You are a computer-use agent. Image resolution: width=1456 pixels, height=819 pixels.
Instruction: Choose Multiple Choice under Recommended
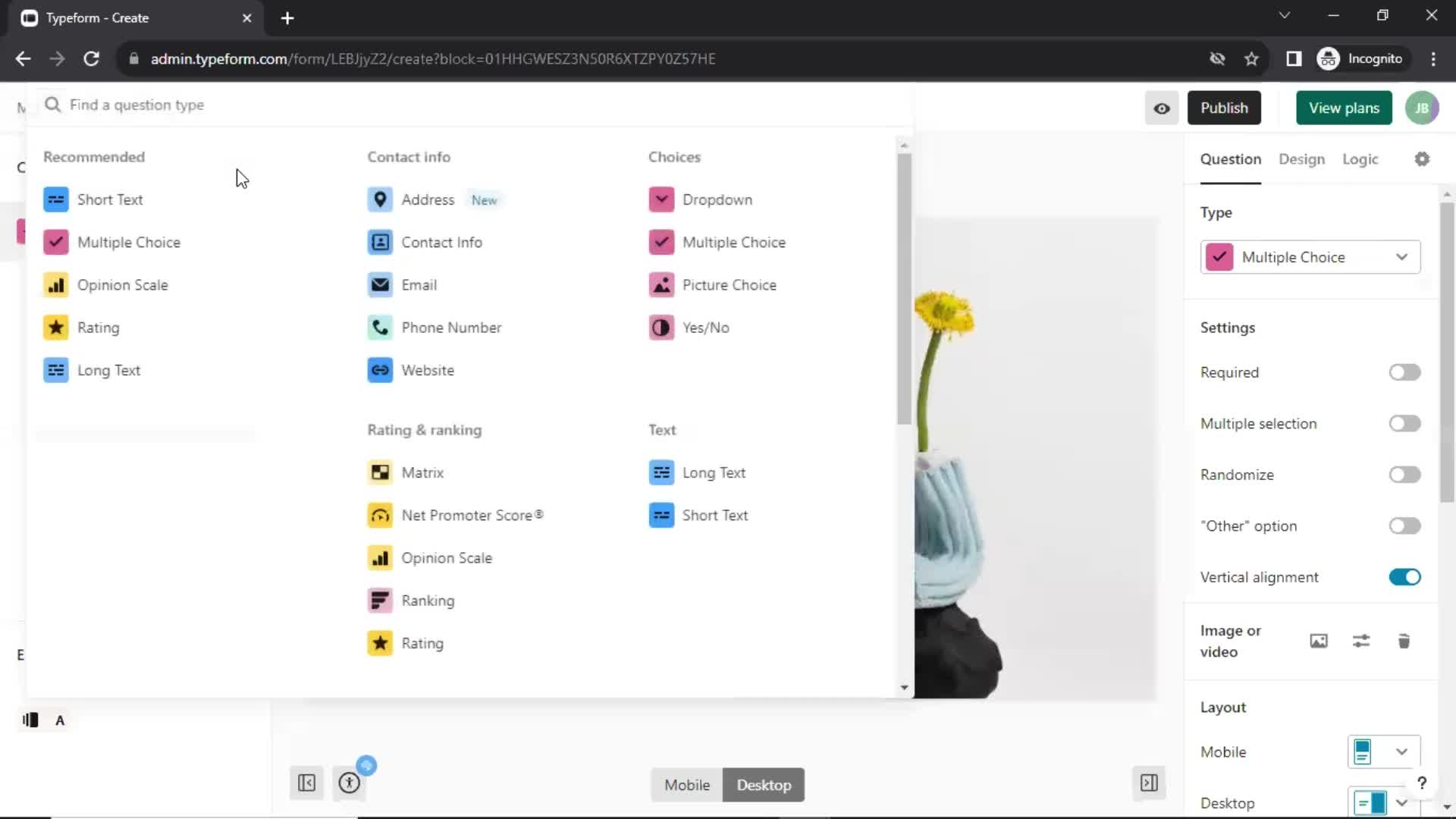[112, 242]
